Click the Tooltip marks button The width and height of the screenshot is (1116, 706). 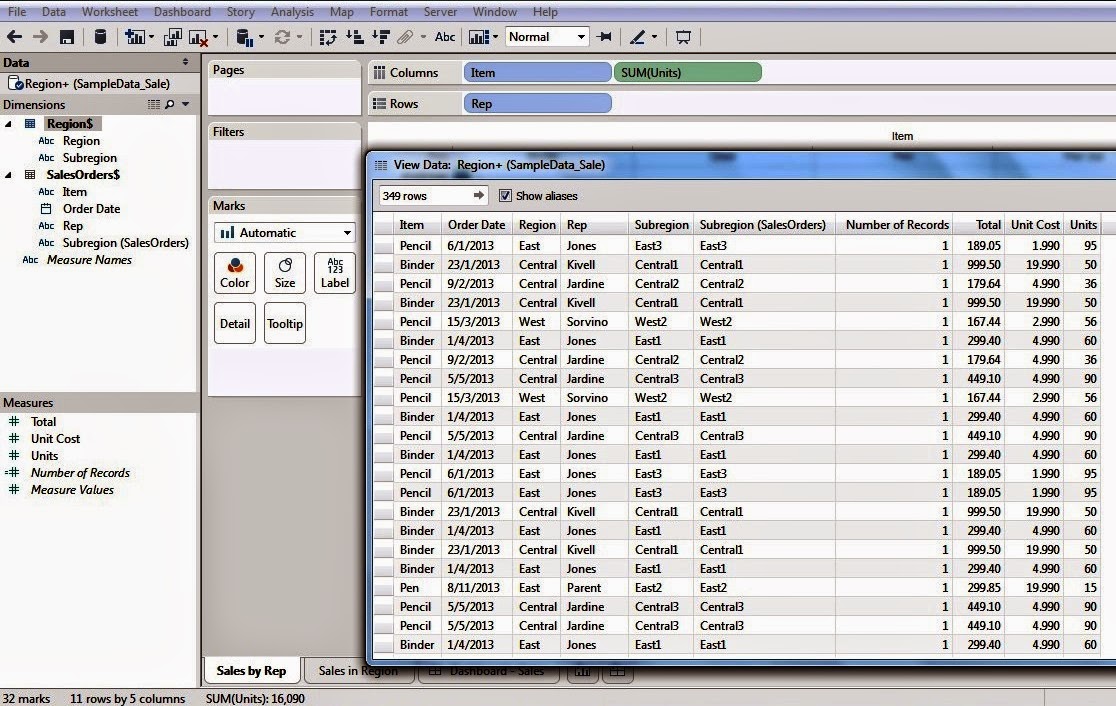pyautogui.click(x=285, y=323)
